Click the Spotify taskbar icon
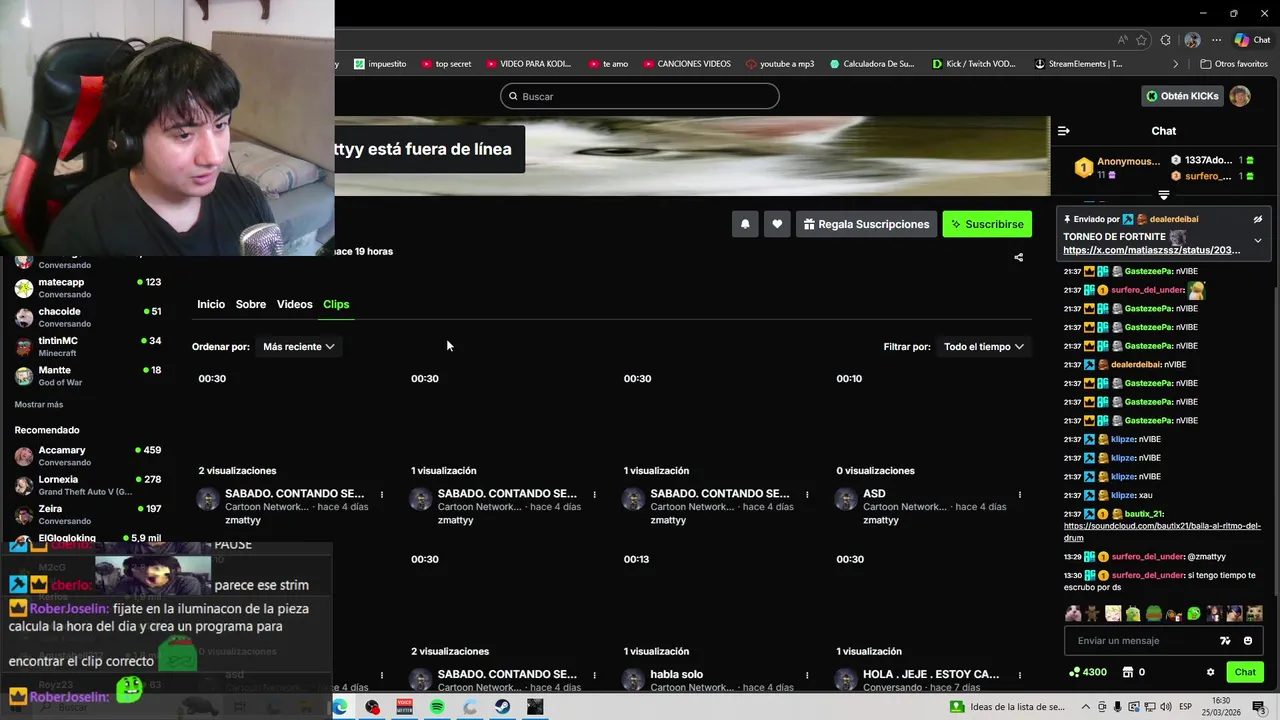Viewport: 1280px width, 720px height. (437, 707)
